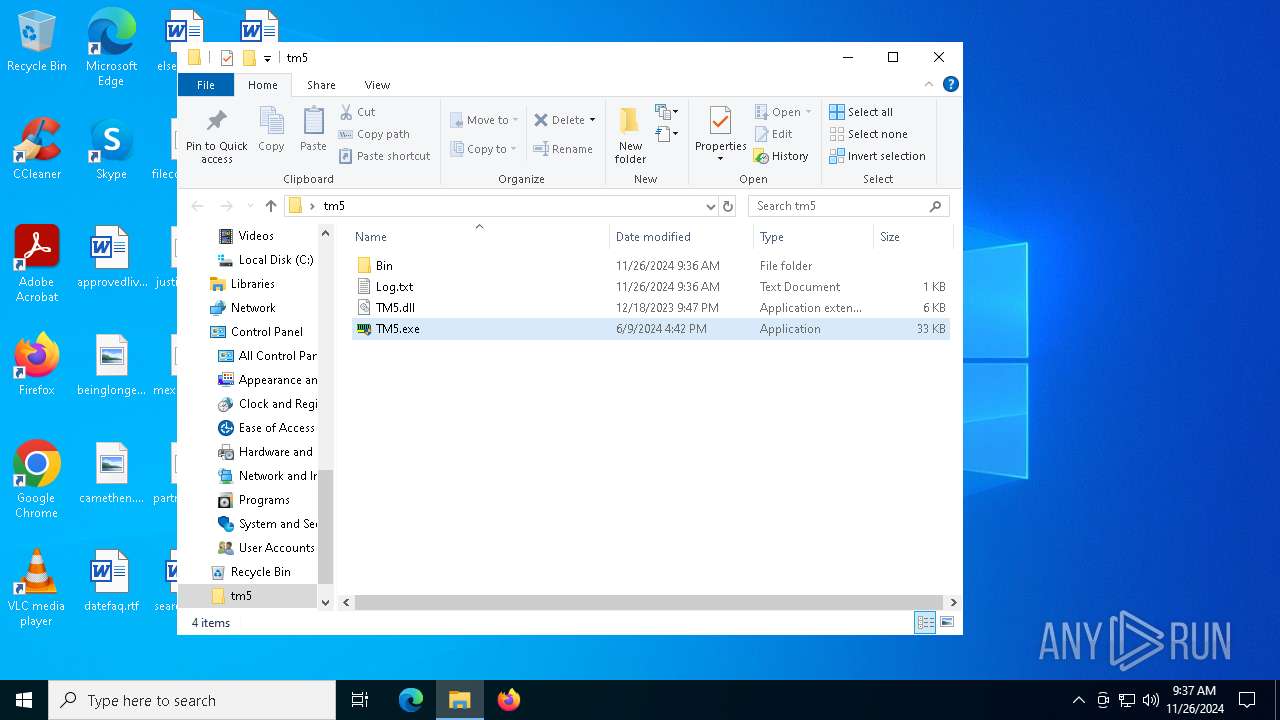The width and height of the screenshot is (1280, 720).
Task: Switch to the View ribbon tab
Action: coord(377,85)
